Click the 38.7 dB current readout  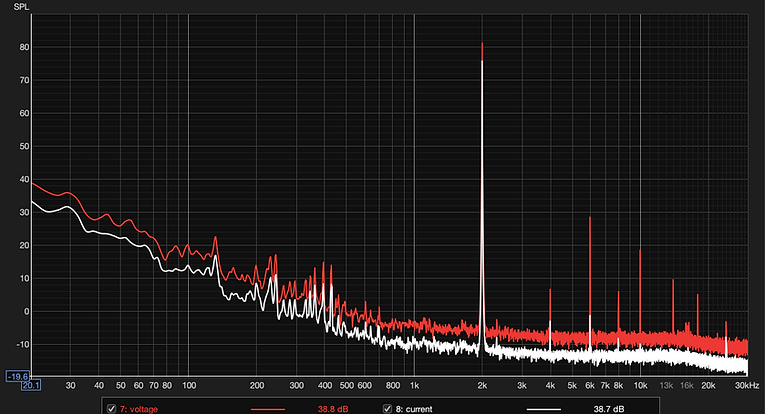coord(609,409)
